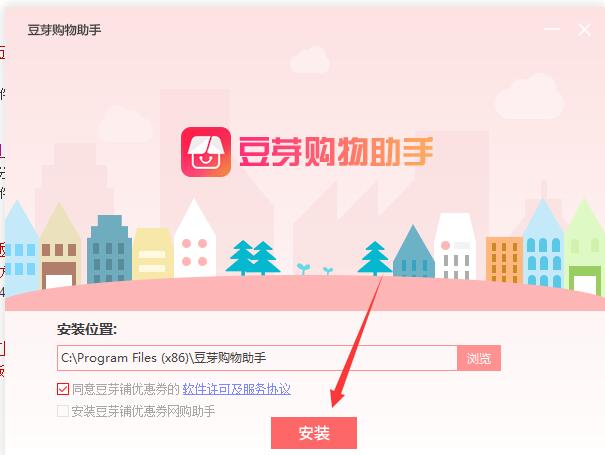This screenshot has width=605, height=455.
Task: Click the 豆芽购物助手 red shop logo icon
Action: coord(206,152)
